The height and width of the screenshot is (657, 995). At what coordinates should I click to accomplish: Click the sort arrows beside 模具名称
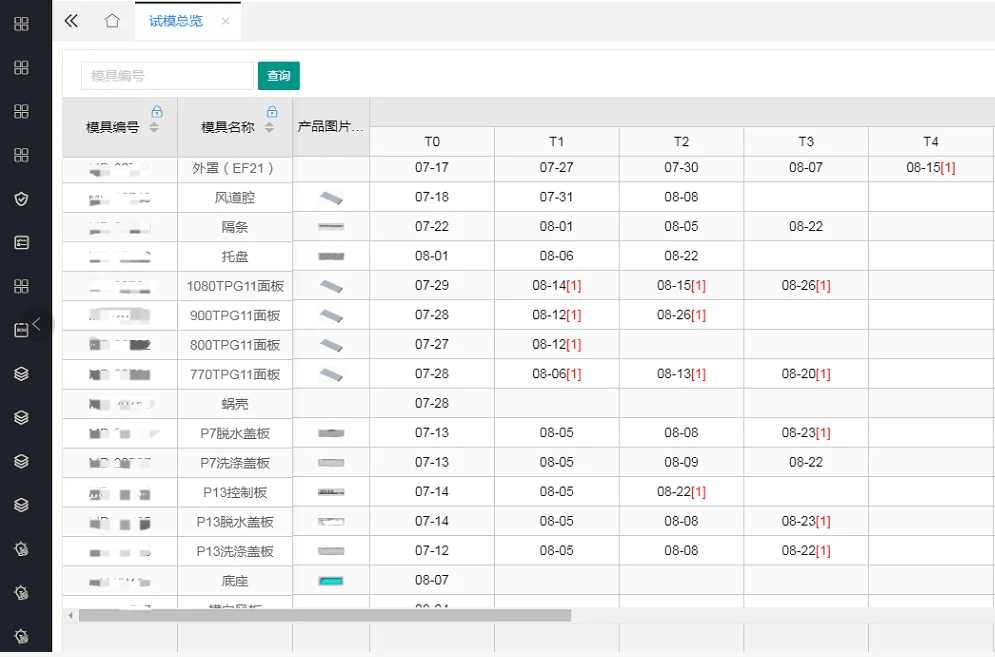pyautogui.click(x=269, y=127)
